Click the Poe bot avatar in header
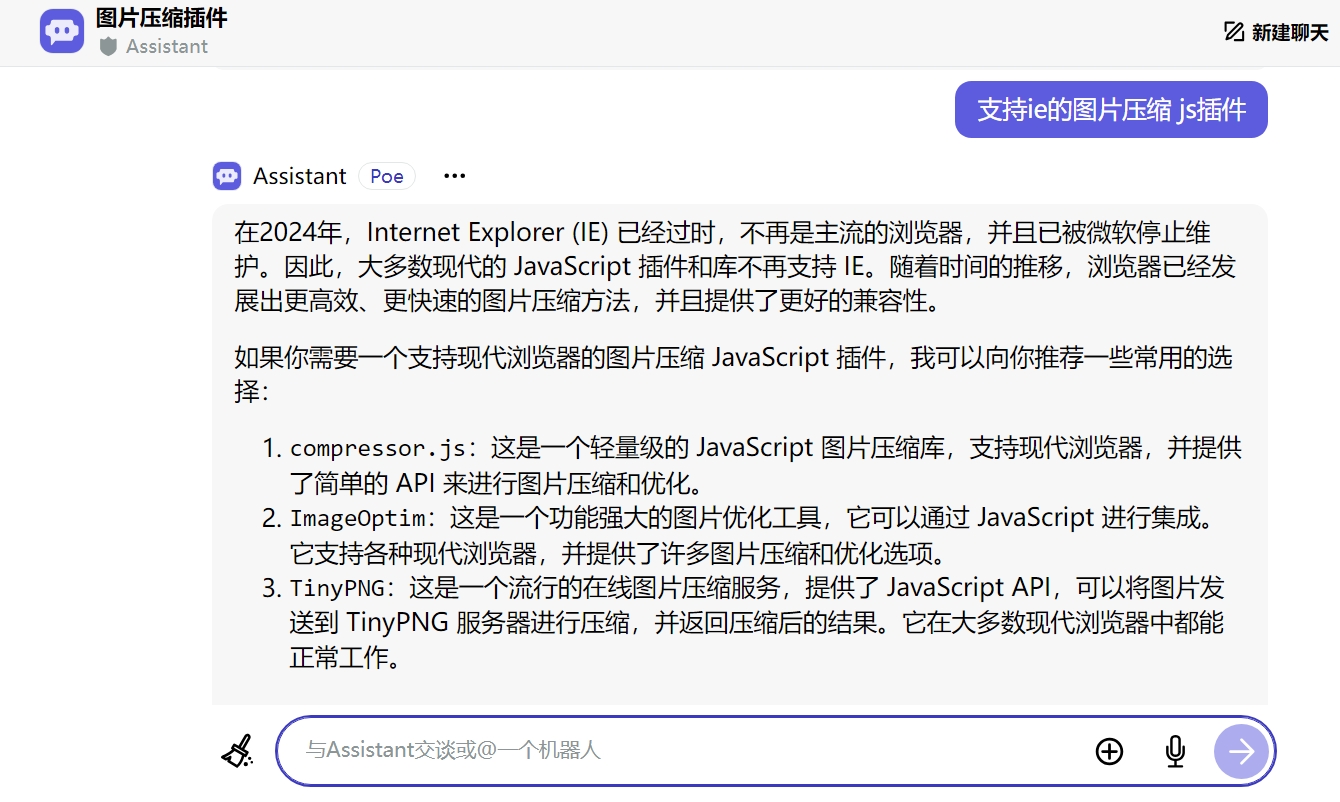This screenshot has height=802, width=1340. click(62, 31)
